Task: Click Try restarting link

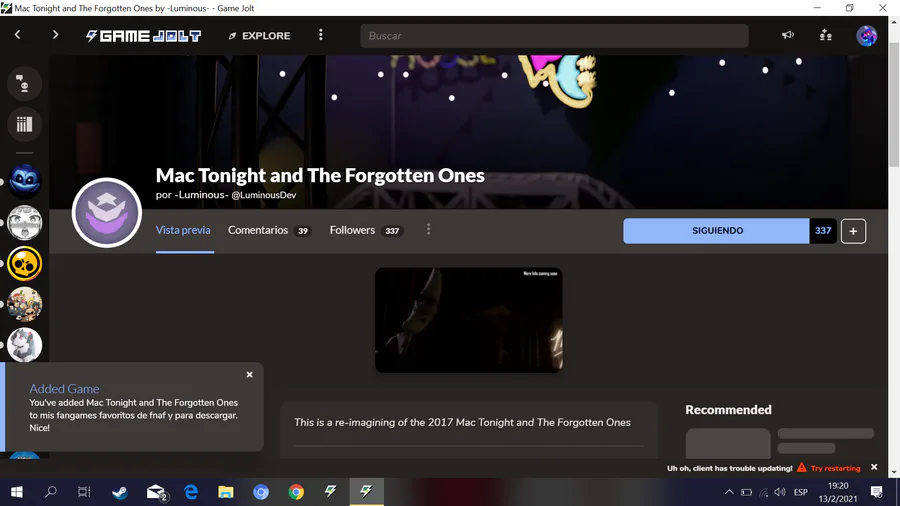Action: (835, 468)
